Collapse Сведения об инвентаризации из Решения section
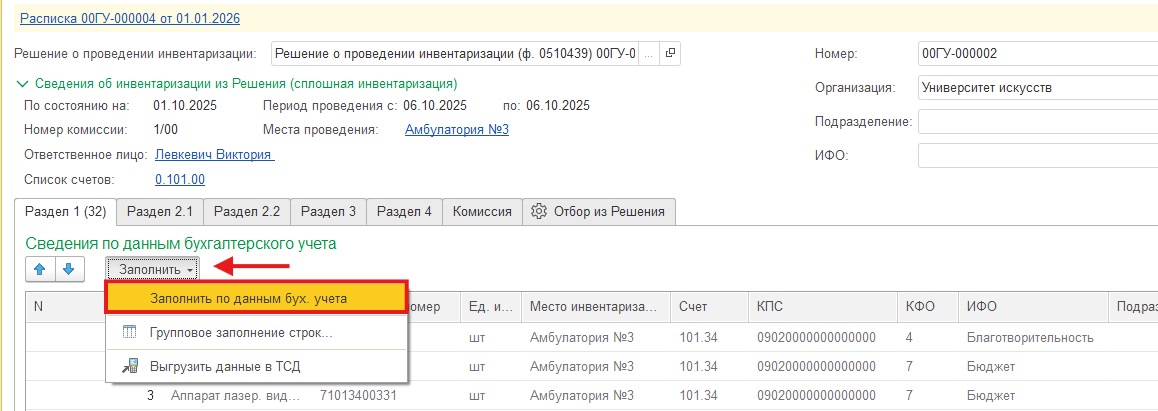 pyautogui.click(x=23, y=83)
